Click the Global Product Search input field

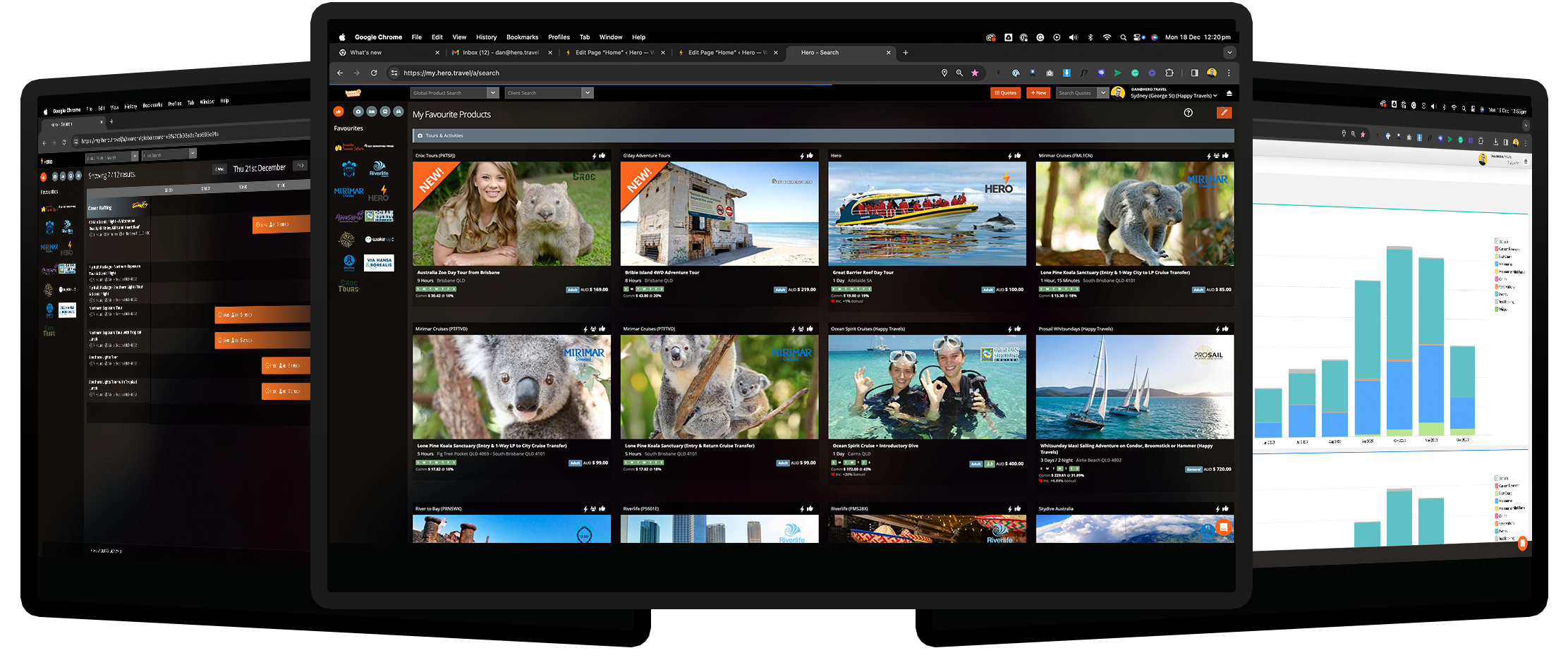pos(449,93)
